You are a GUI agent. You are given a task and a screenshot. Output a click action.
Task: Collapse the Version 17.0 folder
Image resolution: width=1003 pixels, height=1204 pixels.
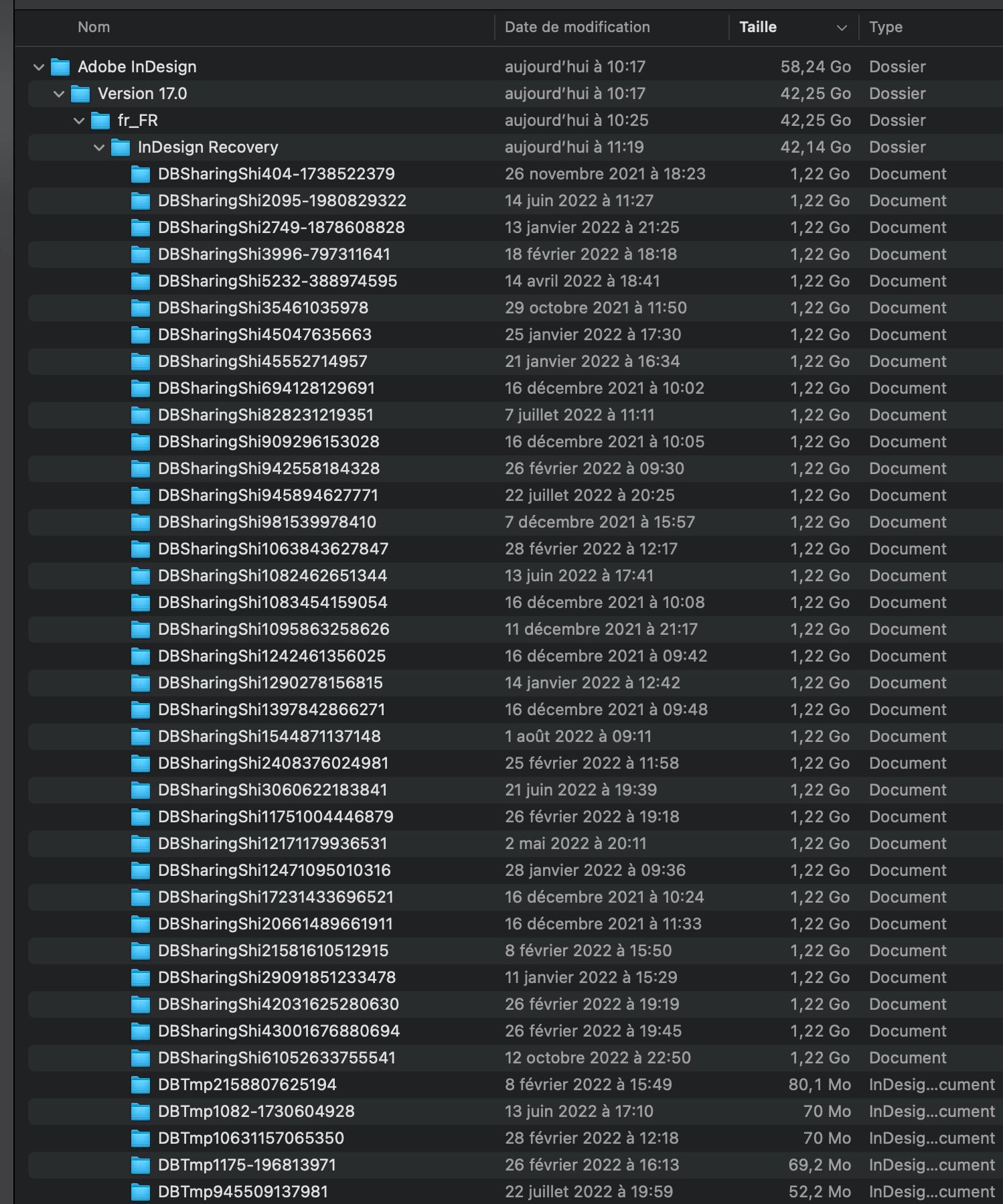(59, 94)
